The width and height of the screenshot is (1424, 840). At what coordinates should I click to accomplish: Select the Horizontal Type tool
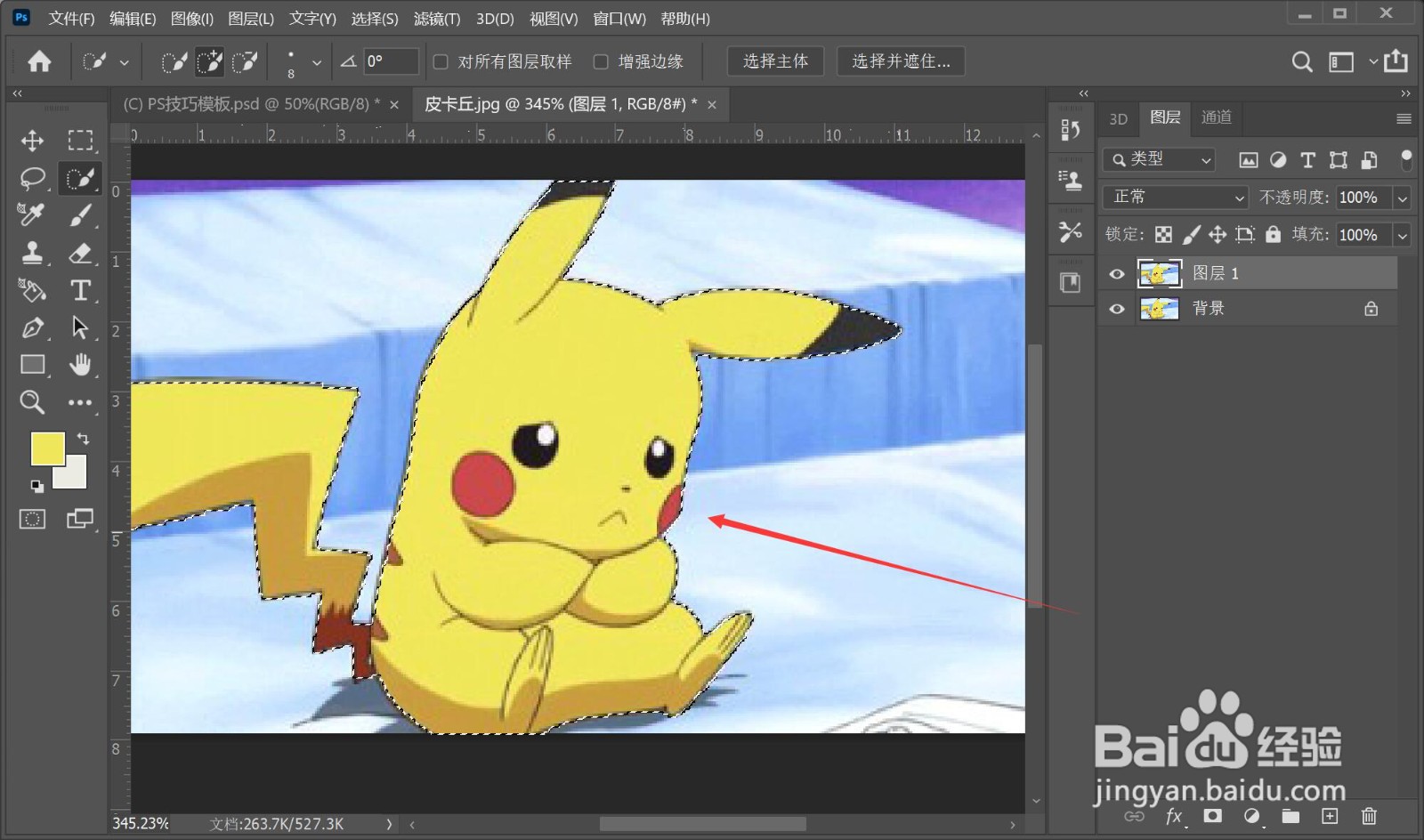[80, 290]
